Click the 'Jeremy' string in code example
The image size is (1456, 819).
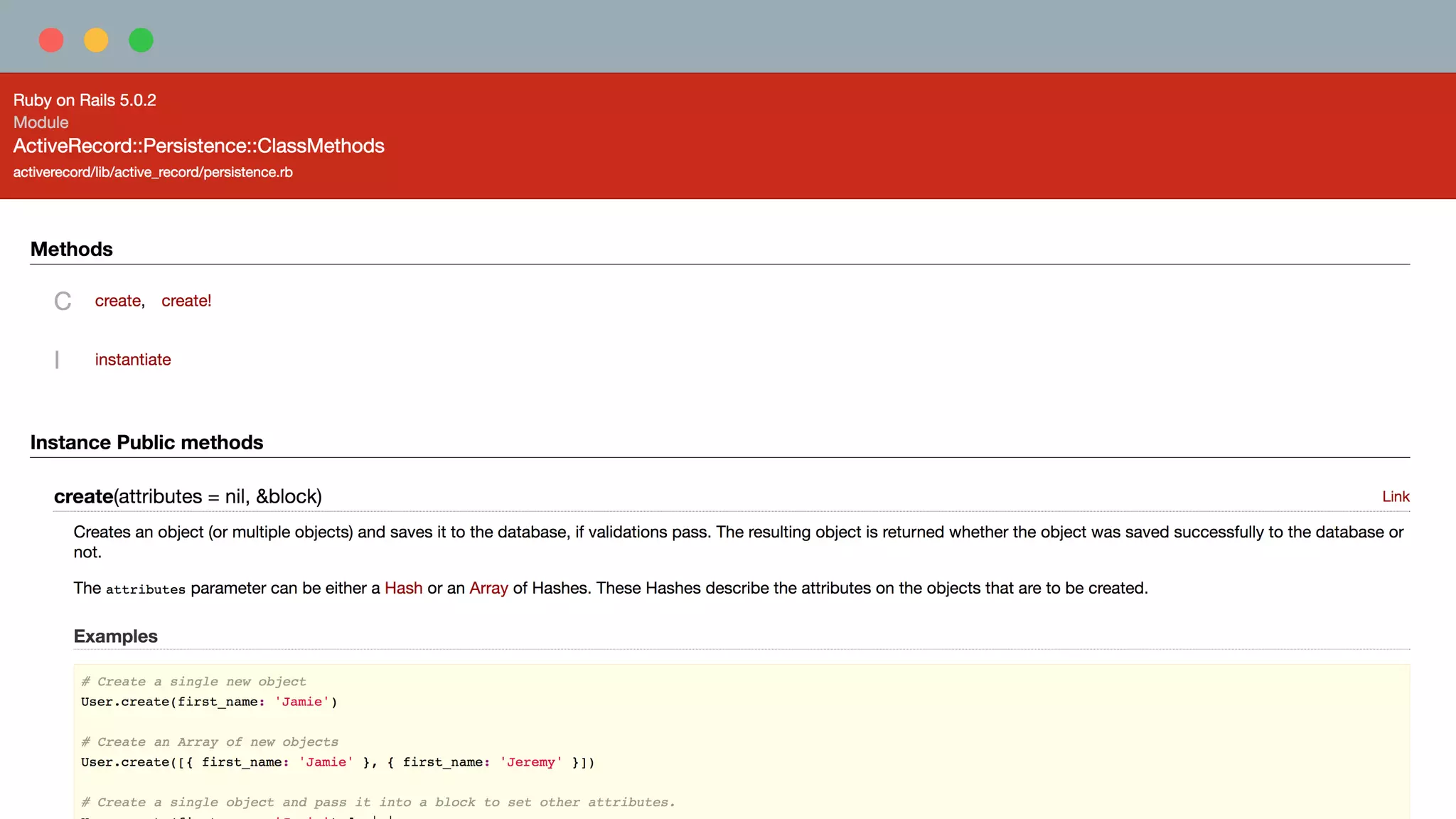pyautogui.click(x=530, y=762)
